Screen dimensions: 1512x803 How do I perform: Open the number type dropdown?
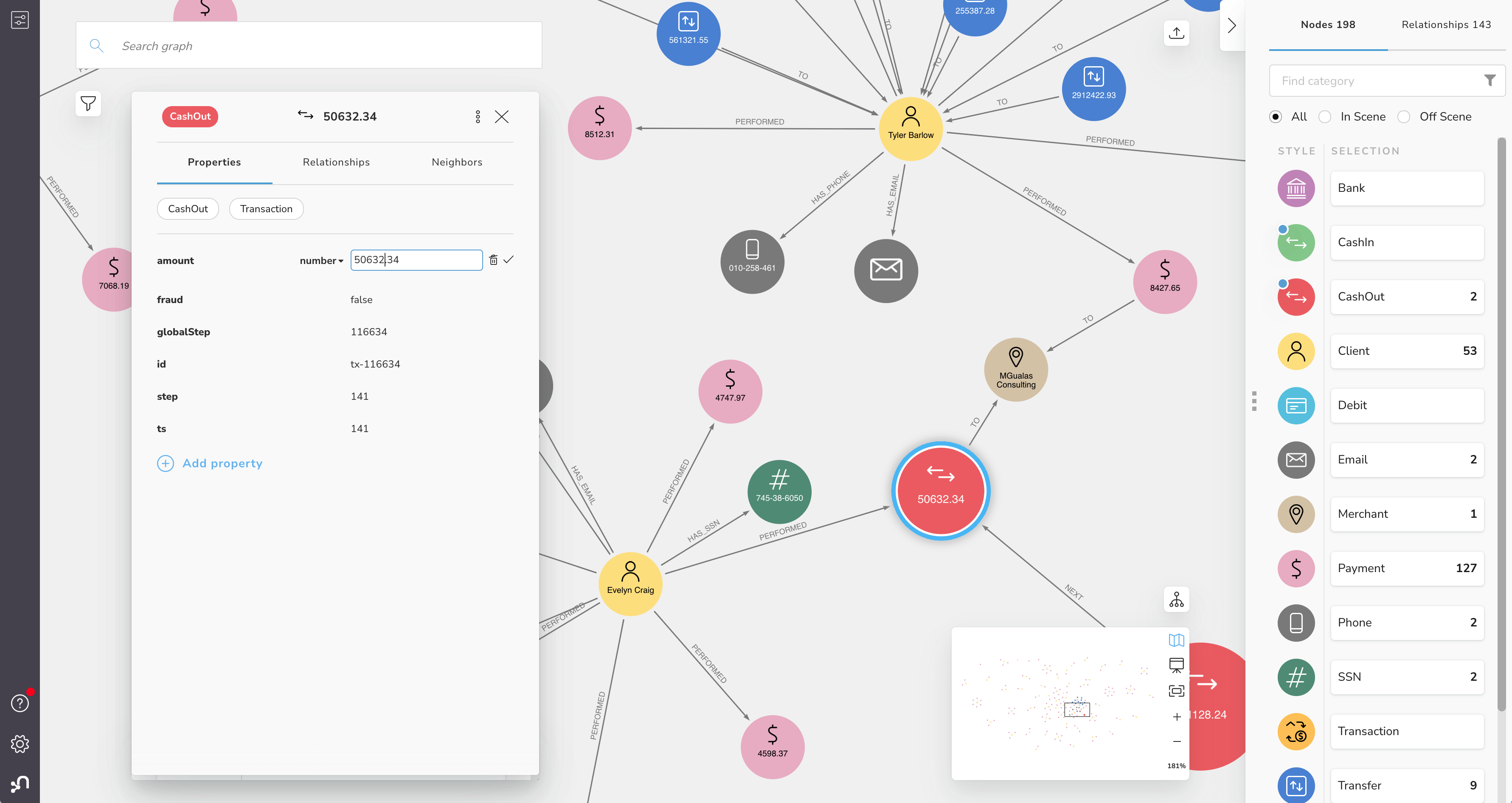(x=321, y=261)
